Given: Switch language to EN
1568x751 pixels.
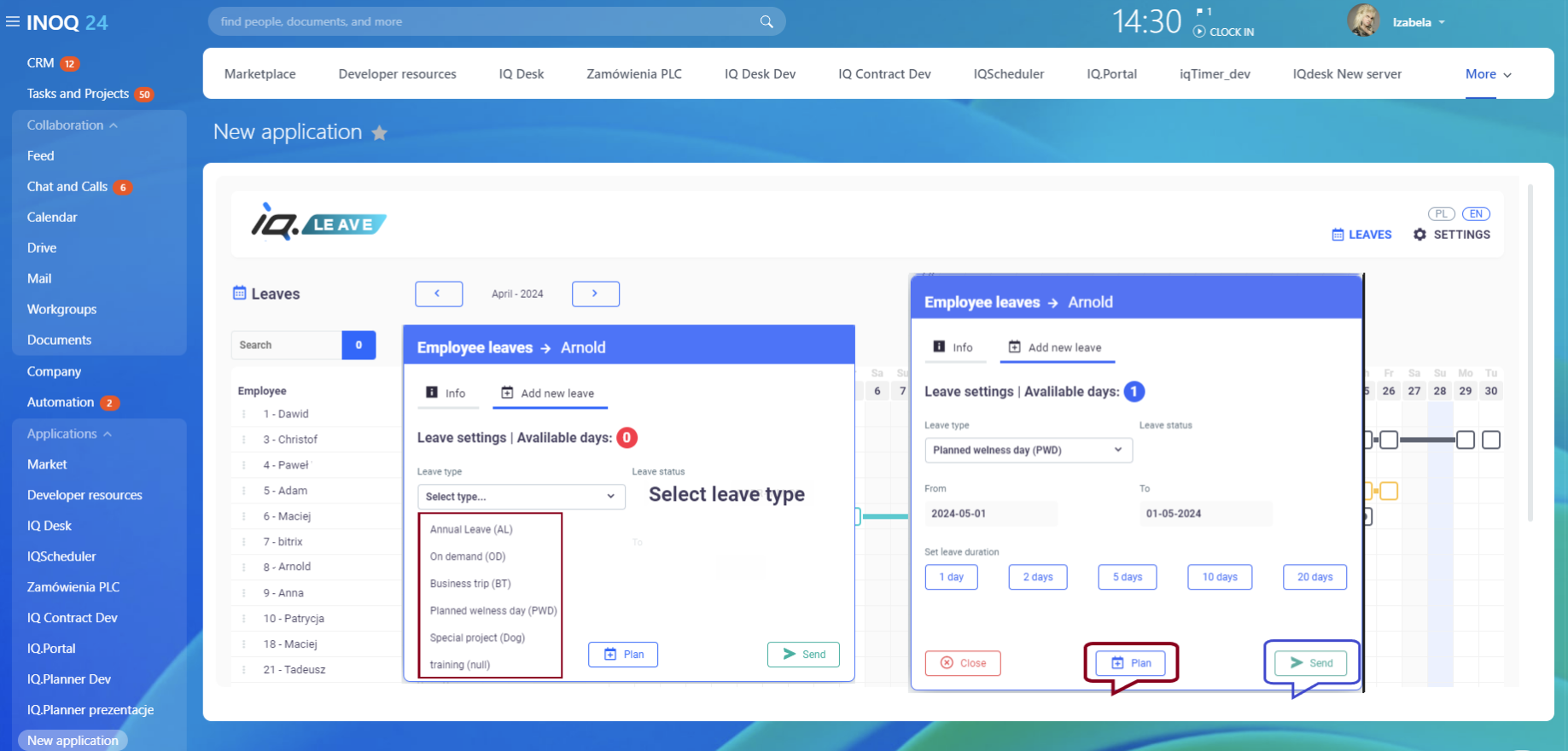Looking at the screenshot, I should tap(1476, 214).
